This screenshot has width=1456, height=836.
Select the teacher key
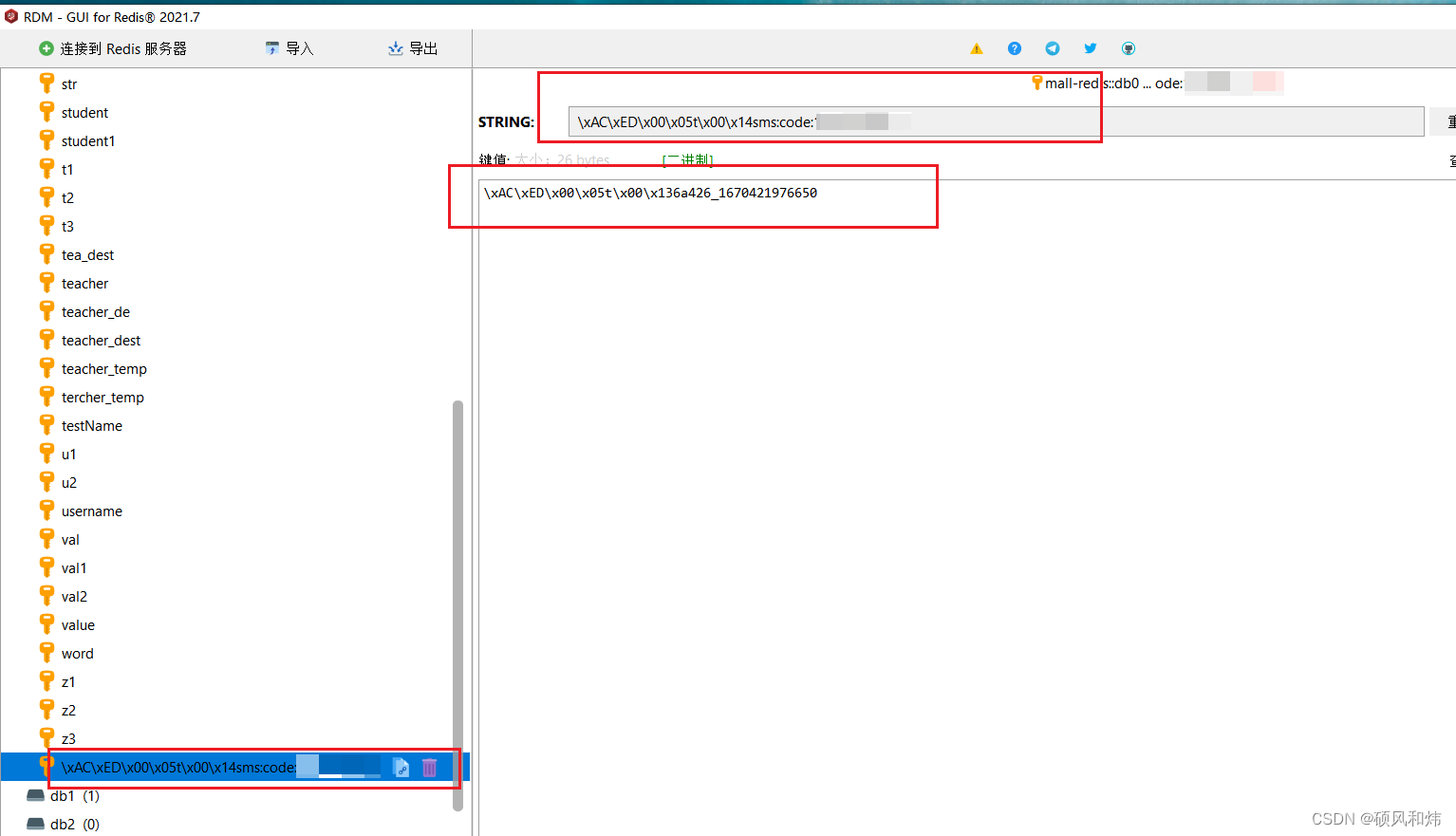point(84,284)
